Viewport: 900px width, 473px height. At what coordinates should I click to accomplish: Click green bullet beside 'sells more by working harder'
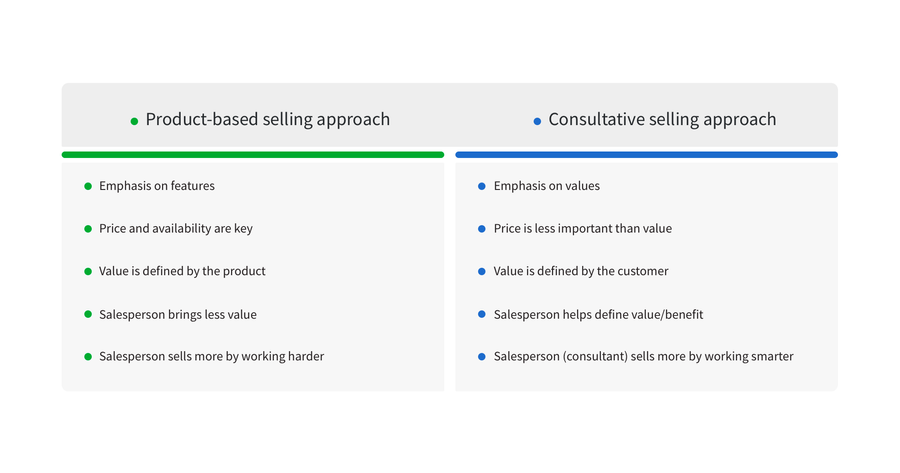tap(88, 357)
